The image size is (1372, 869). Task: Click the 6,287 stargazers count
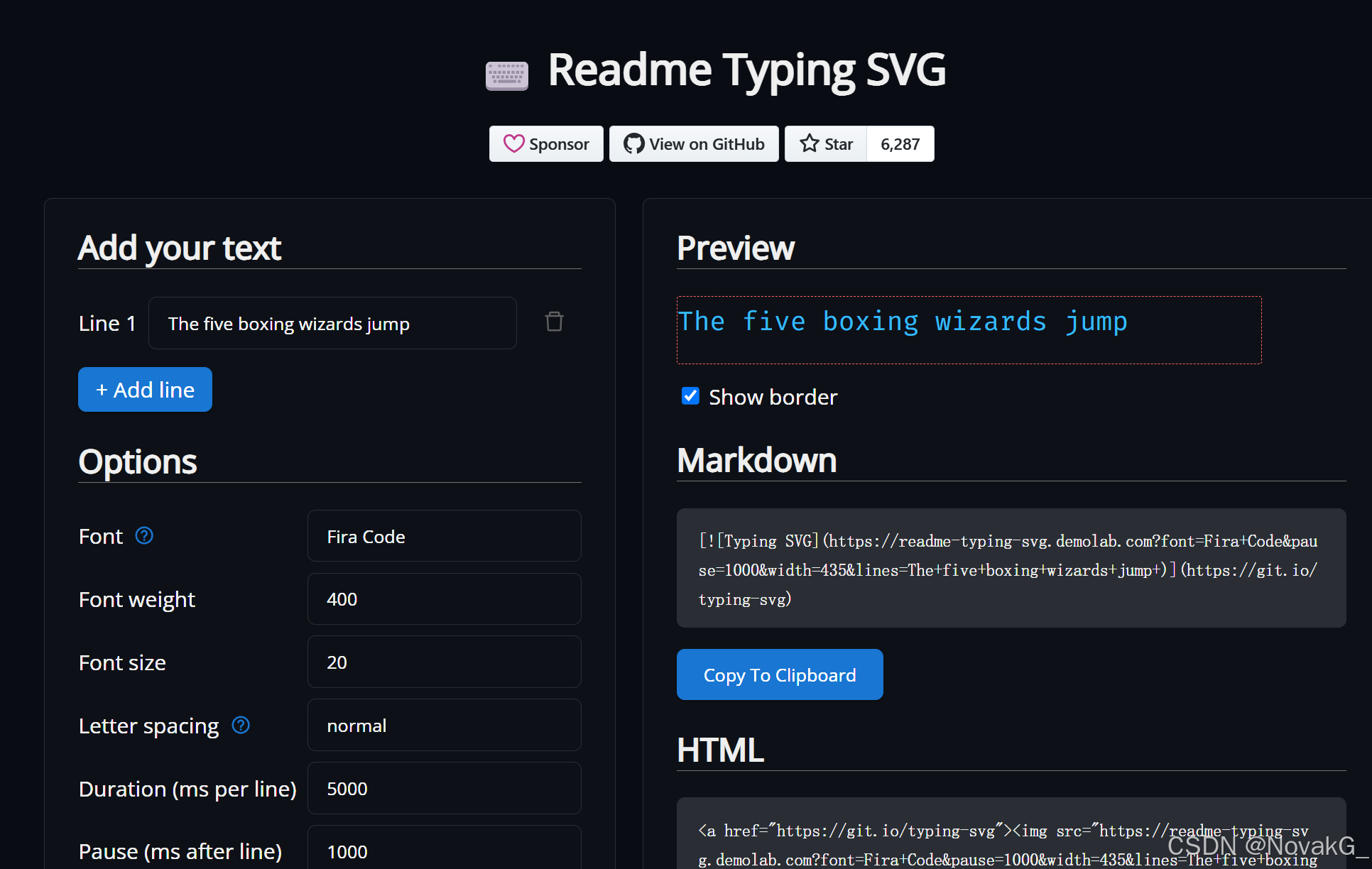[900, 144]
